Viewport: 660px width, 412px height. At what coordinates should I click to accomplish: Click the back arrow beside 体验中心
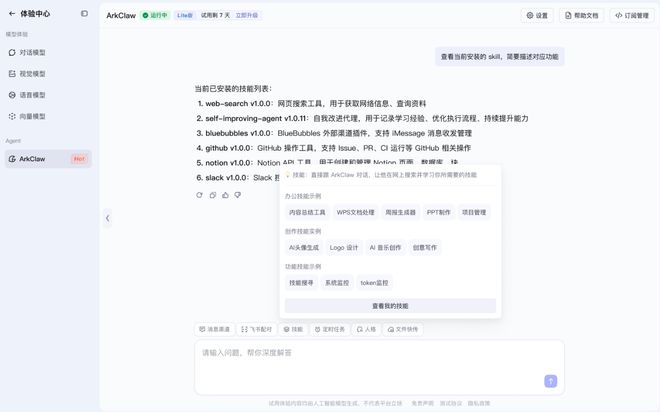[12, 13]
